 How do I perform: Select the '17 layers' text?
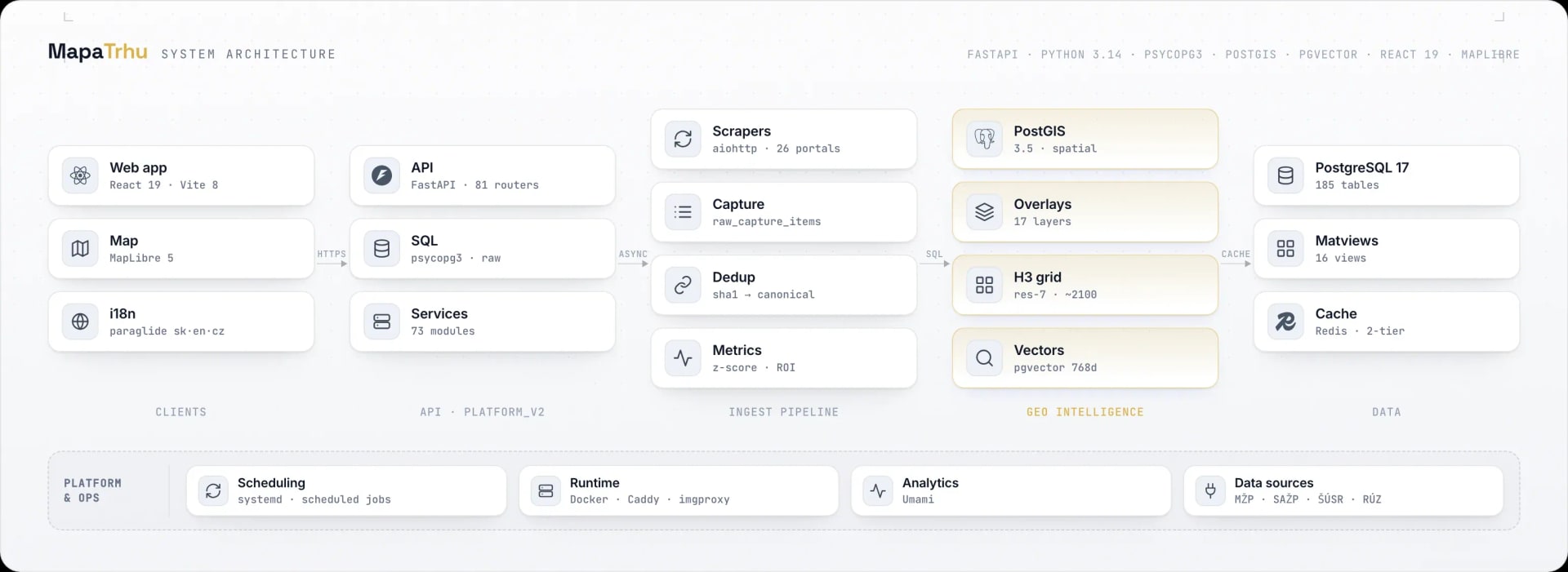click(1042, 222)
